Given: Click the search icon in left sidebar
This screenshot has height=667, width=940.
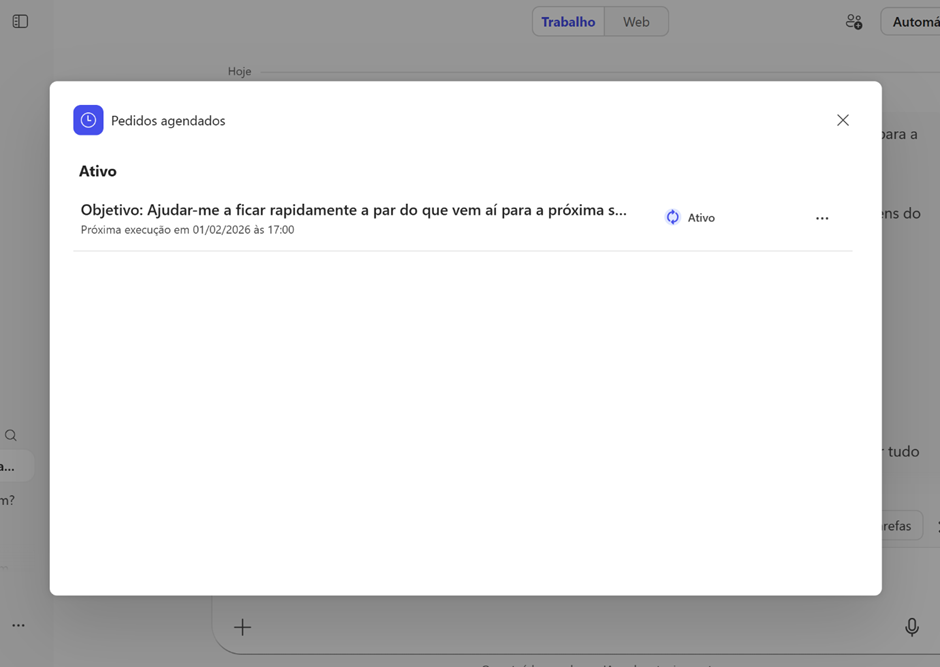Looking at the screenshot, I should pyautogui.click(x=11, y=435).
